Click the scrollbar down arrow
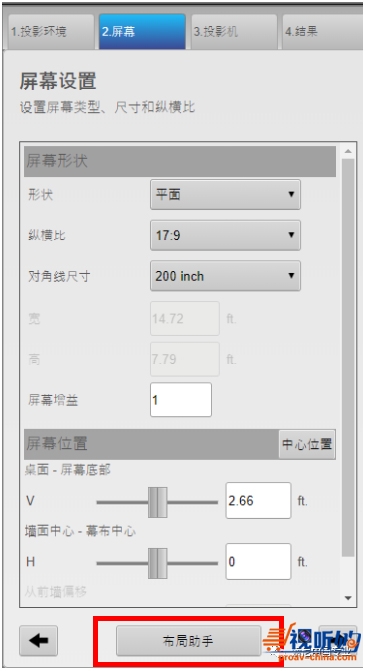 348,598
